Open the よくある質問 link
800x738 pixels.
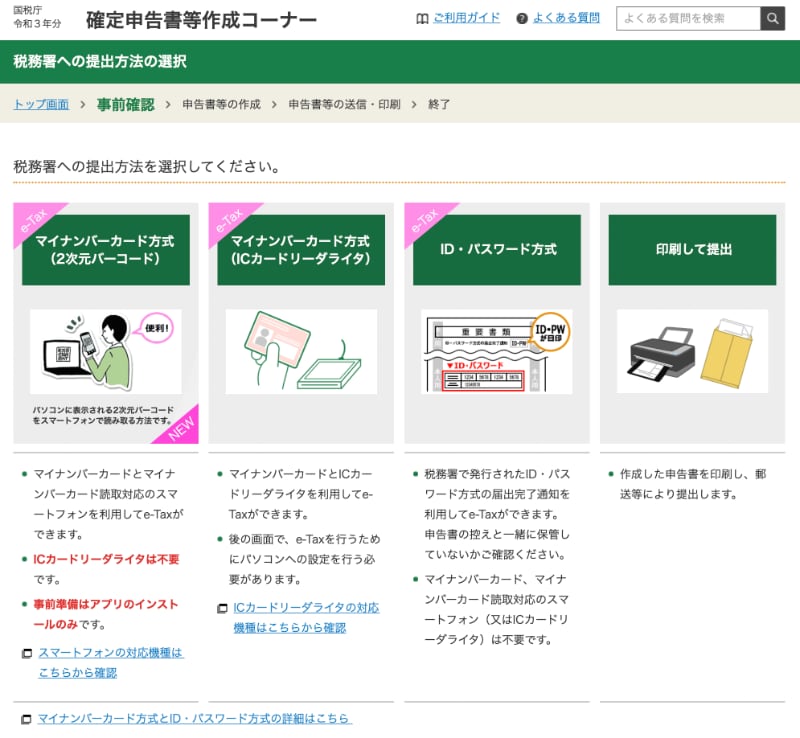coord(566,18)
